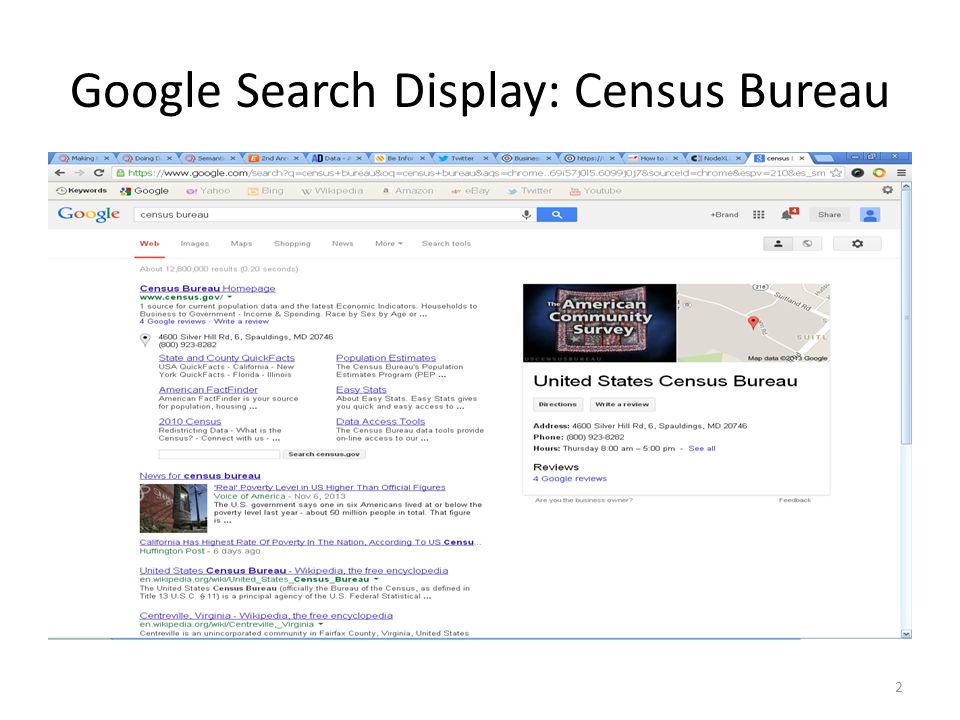Open the American Community Survey image
Image resolution: width=960 pixels, height=720 pixels.
click(x=599, y=323)
